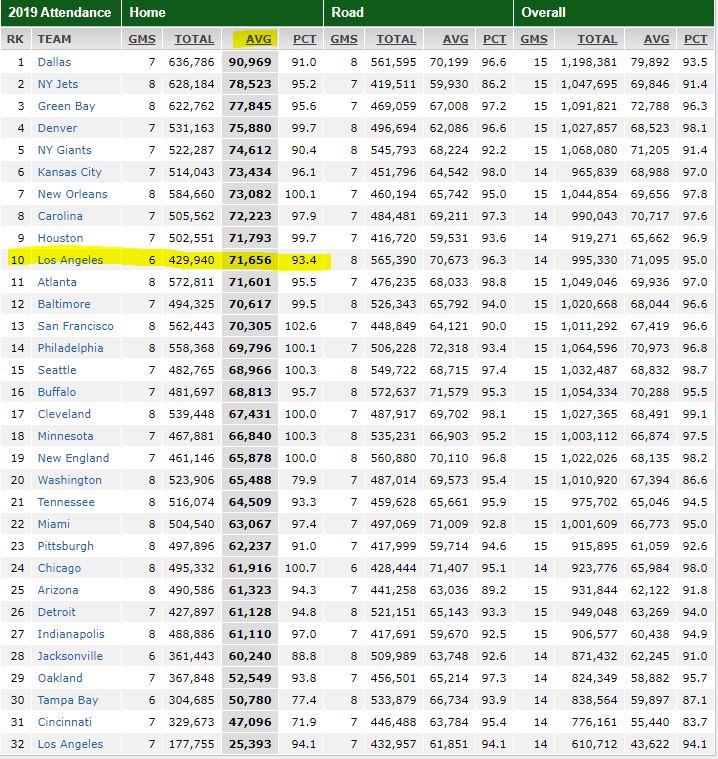Open the NY Jets team link

(58, 84)
